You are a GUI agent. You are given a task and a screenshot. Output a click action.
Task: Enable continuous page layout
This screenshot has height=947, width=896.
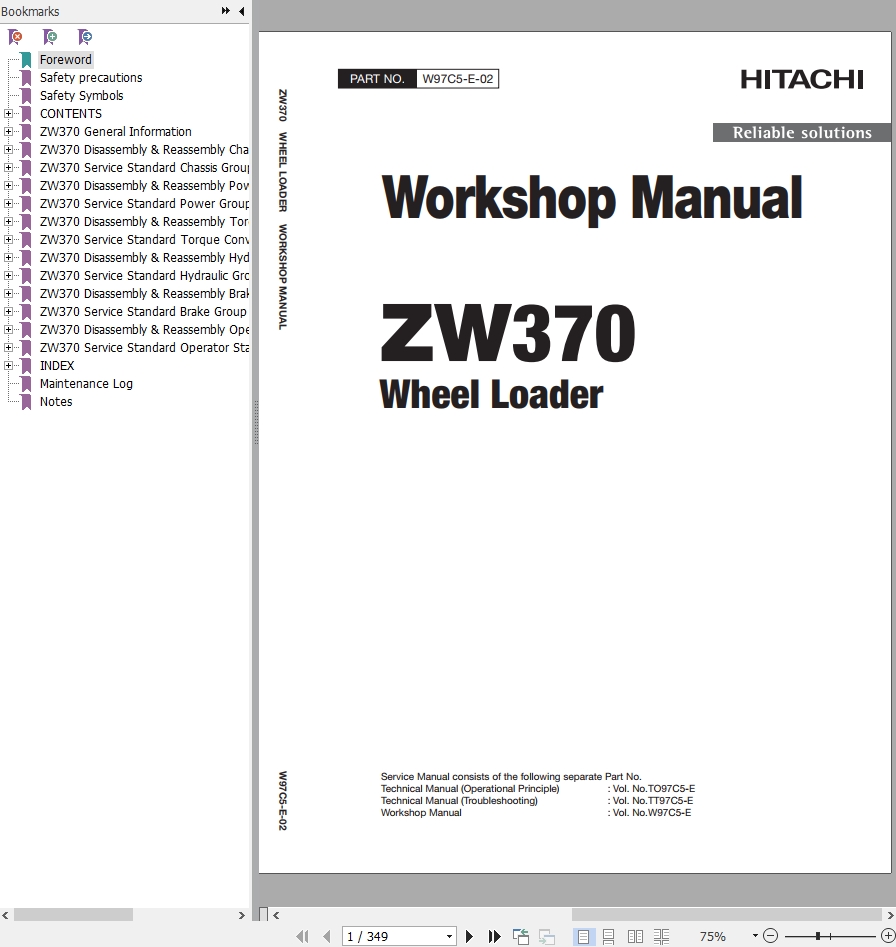click(x=609, y=936)
